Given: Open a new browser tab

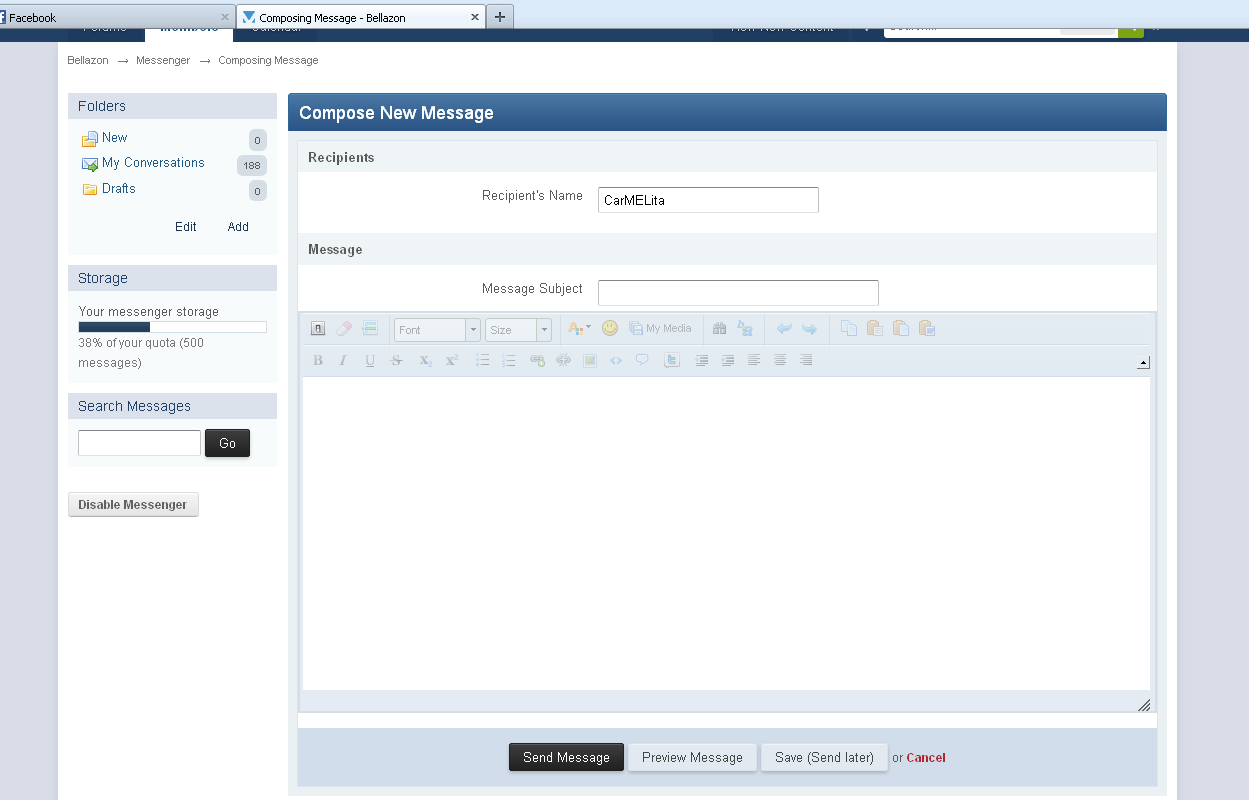Looking at the screenshot, I should 500,17.
